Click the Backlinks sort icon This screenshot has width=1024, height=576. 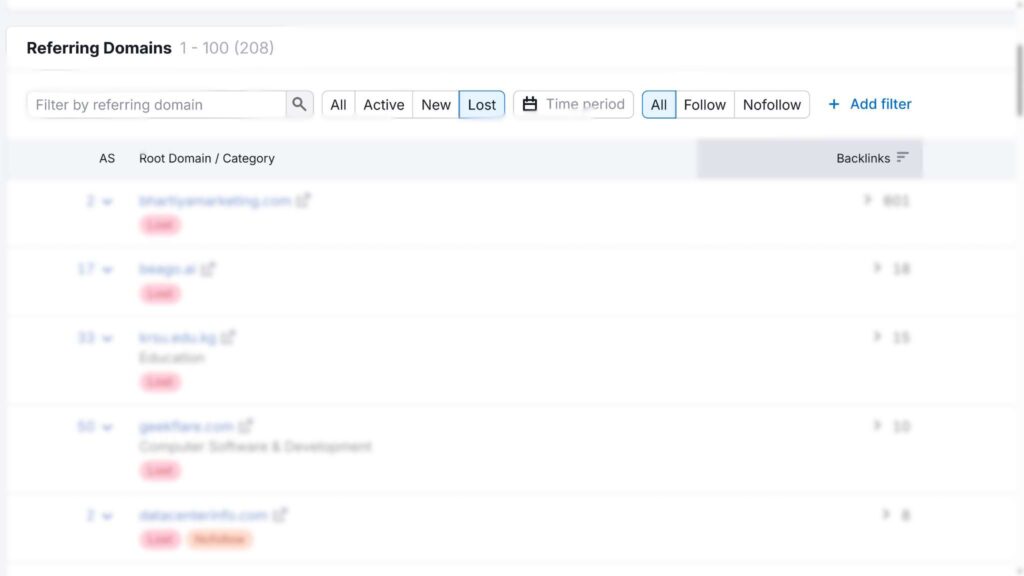[902, 158]
